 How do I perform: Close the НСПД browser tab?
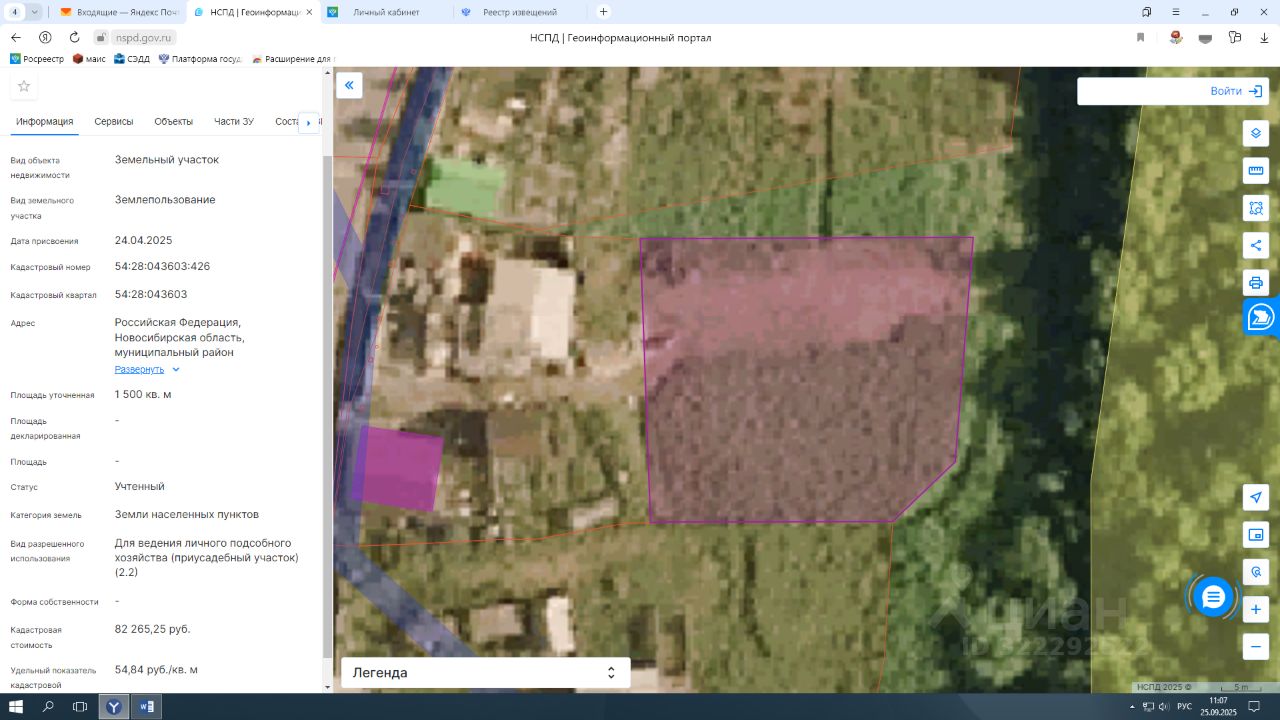pos(308,12)
